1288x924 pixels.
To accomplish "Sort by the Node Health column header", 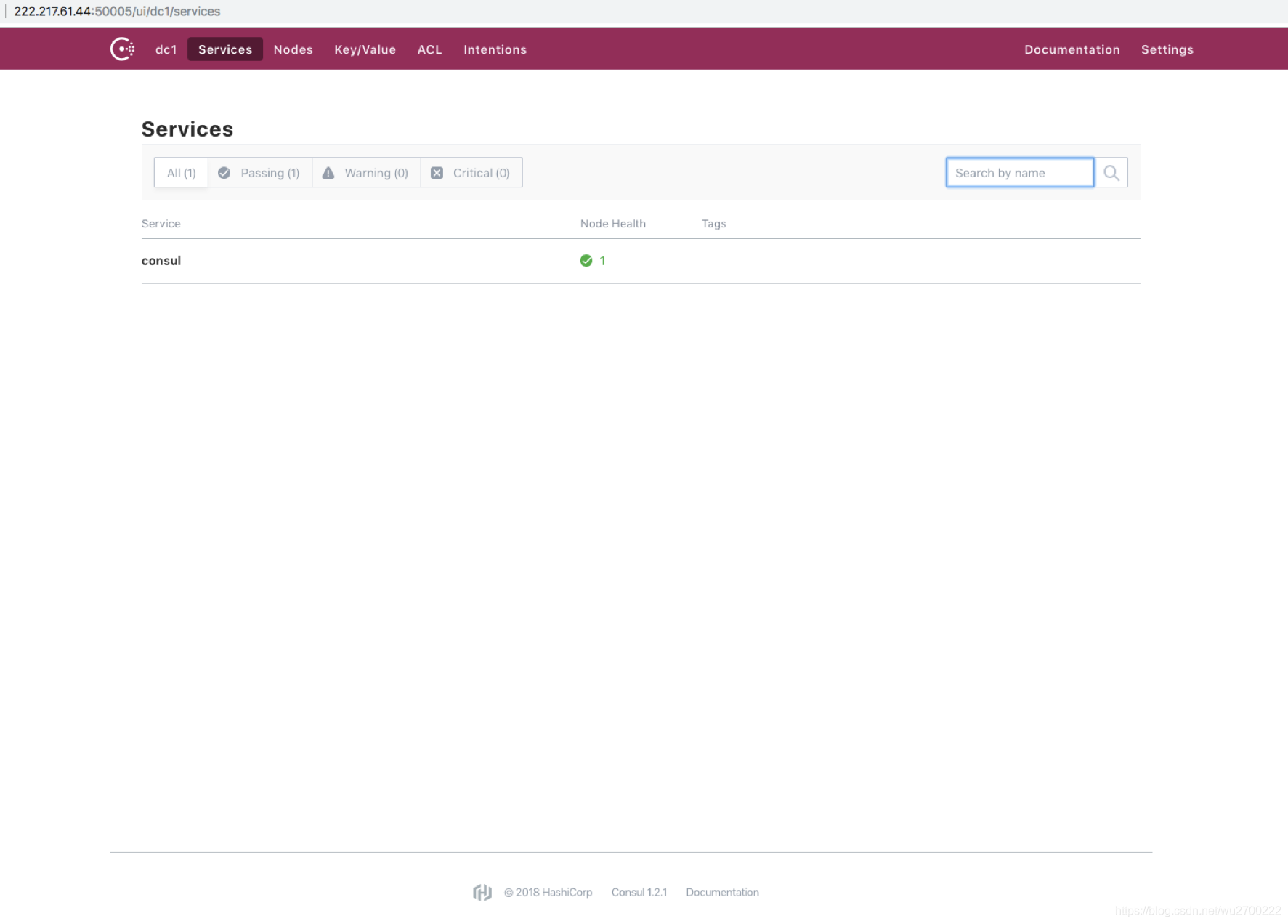I will click(x=612, y=223).
